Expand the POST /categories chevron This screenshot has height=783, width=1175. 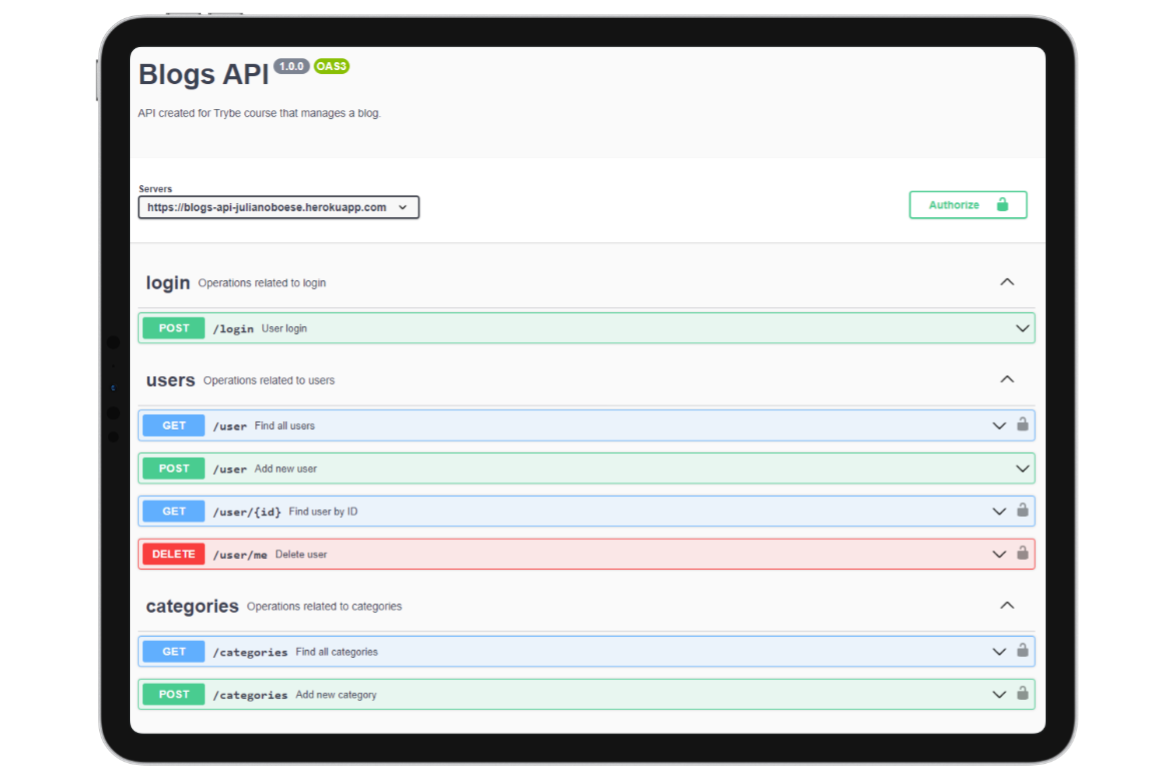coord(999,695)
